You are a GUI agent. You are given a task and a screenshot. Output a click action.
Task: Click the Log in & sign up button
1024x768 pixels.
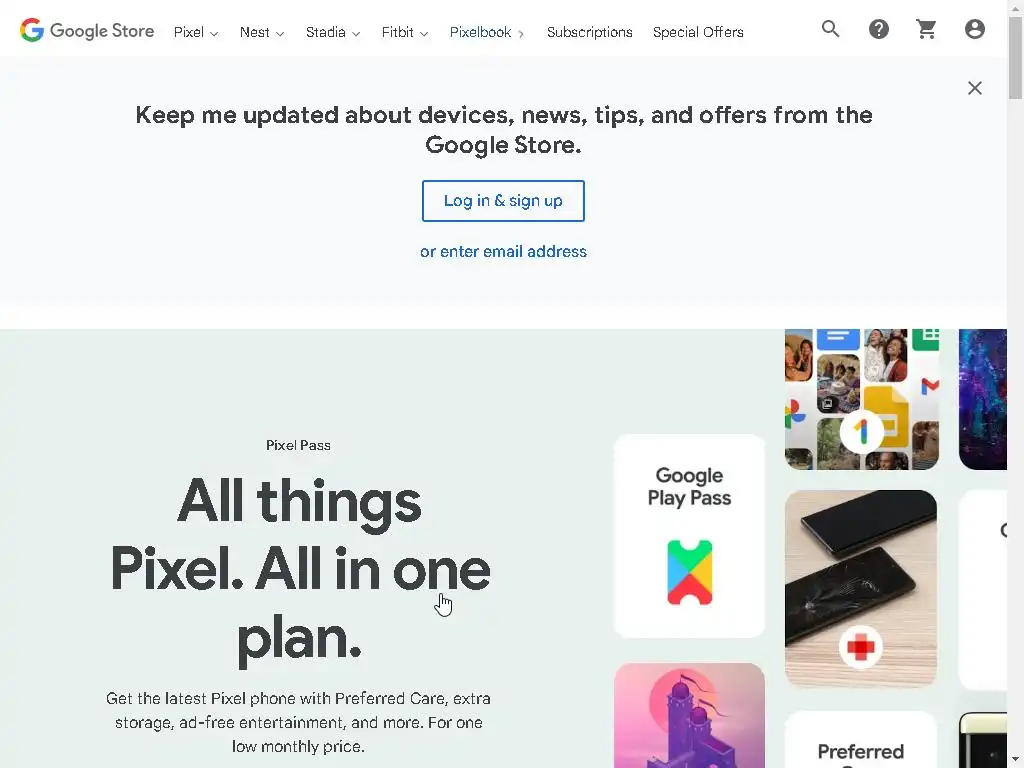(503, 201)
